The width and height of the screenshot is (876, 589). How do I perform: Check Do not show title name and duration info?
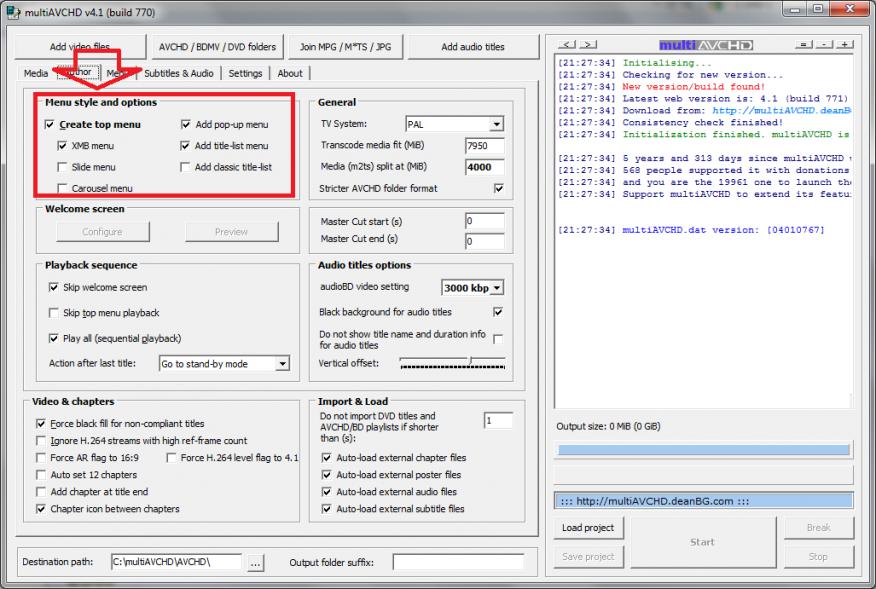click(498, 339)
